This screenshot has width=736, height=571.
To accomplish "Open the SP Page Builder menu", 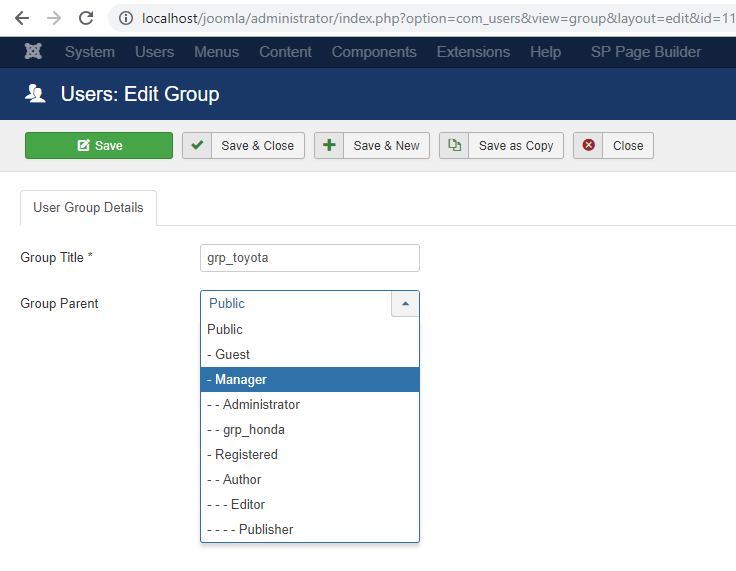I will point(645,52).
